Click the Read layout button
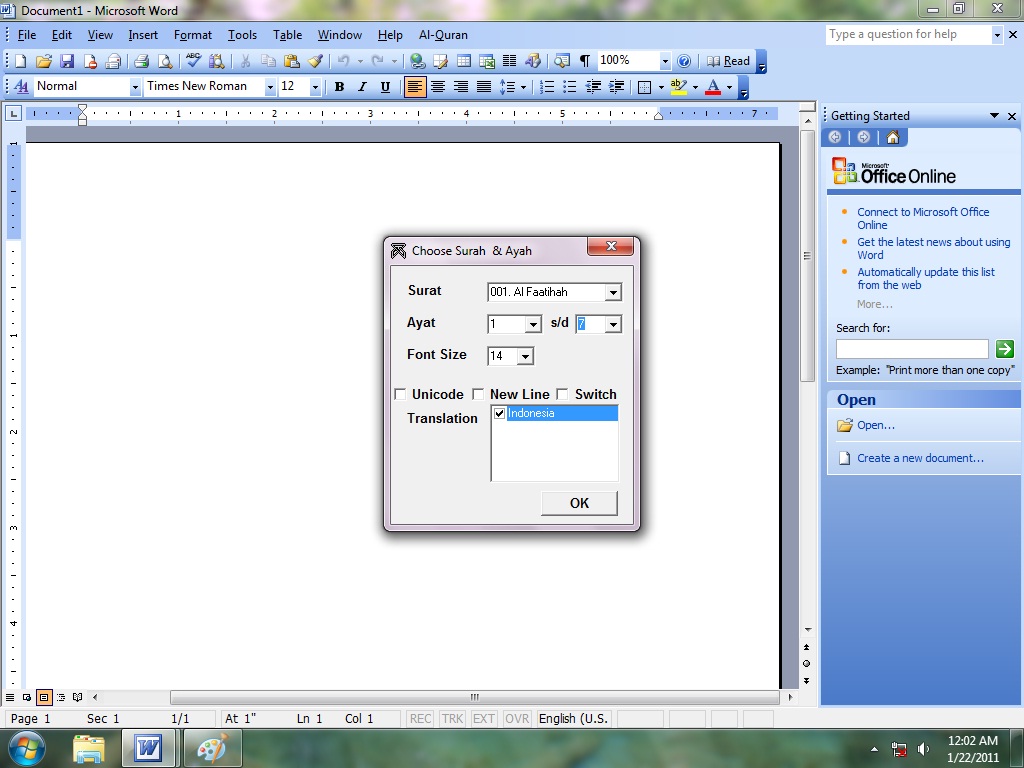Image resolution: width=1024 pixels, height=768 pixels. click(728, 61)
